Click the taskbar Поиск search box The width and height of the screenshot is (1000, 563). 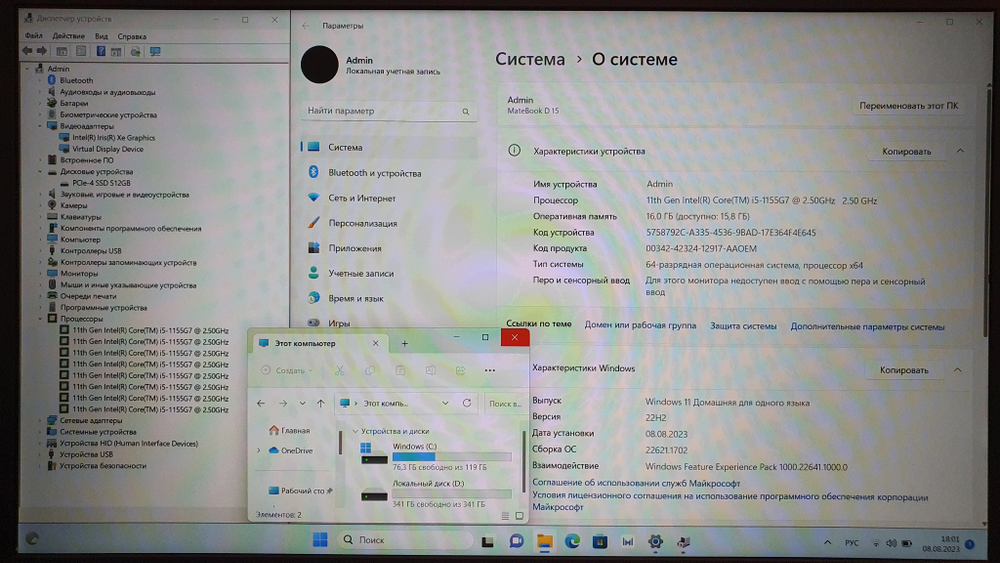[x=405, y=540]
